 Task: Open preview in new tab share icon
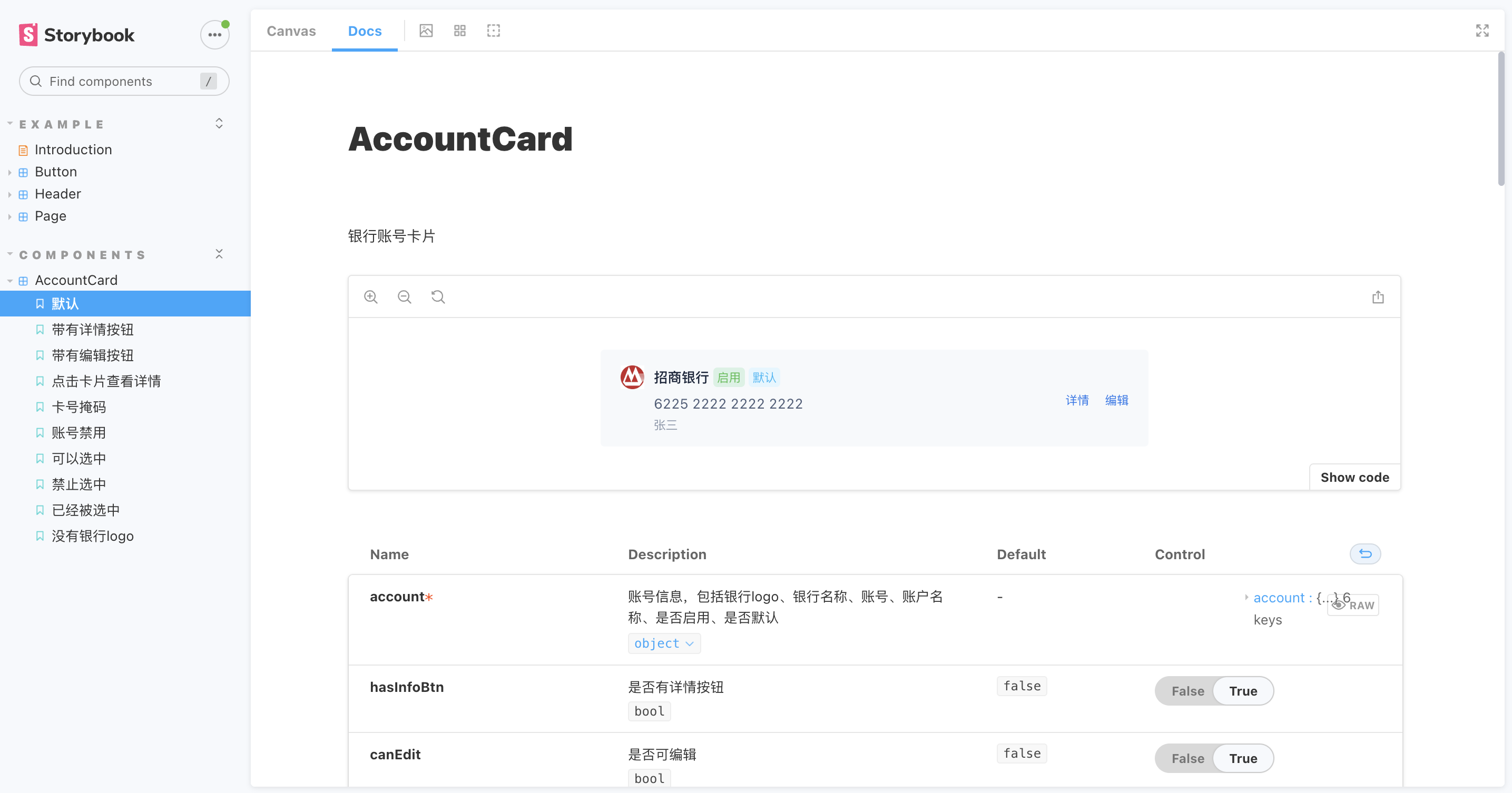click(1378, 297)
